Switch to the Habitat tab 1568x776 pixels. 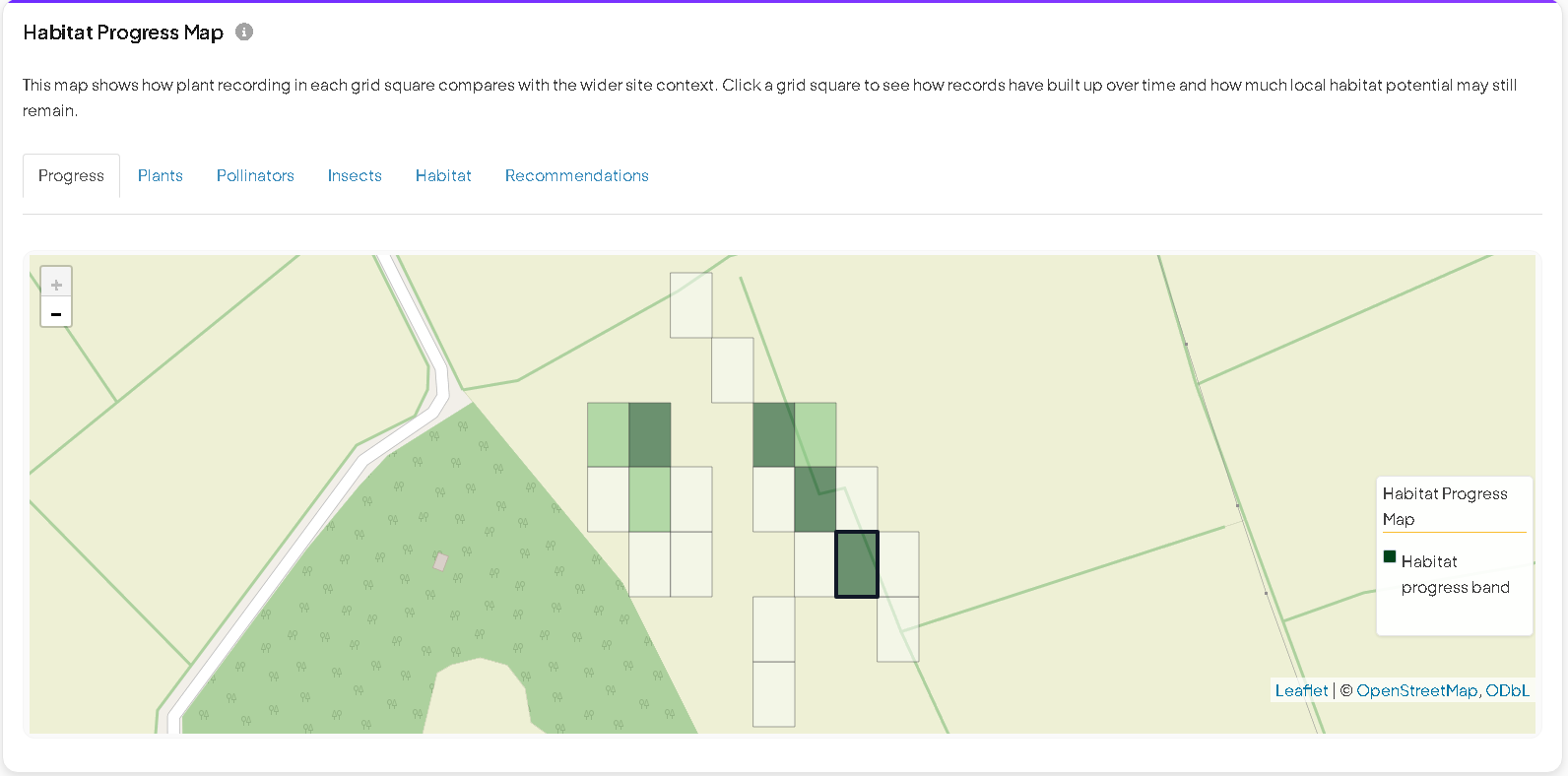[443, 175]
